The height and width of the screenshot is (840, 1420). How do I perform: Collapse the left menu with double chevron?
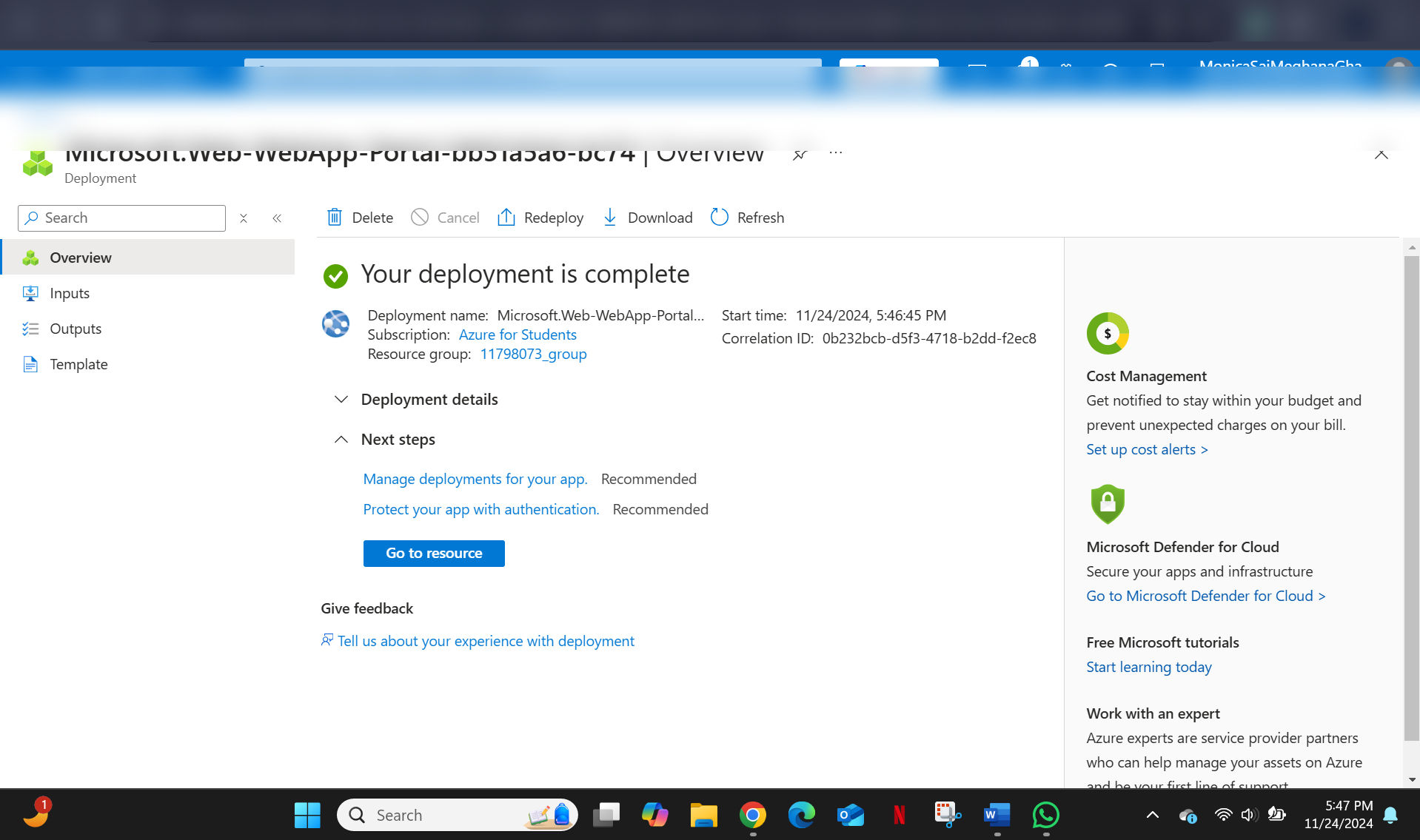(x=277, y=218)
